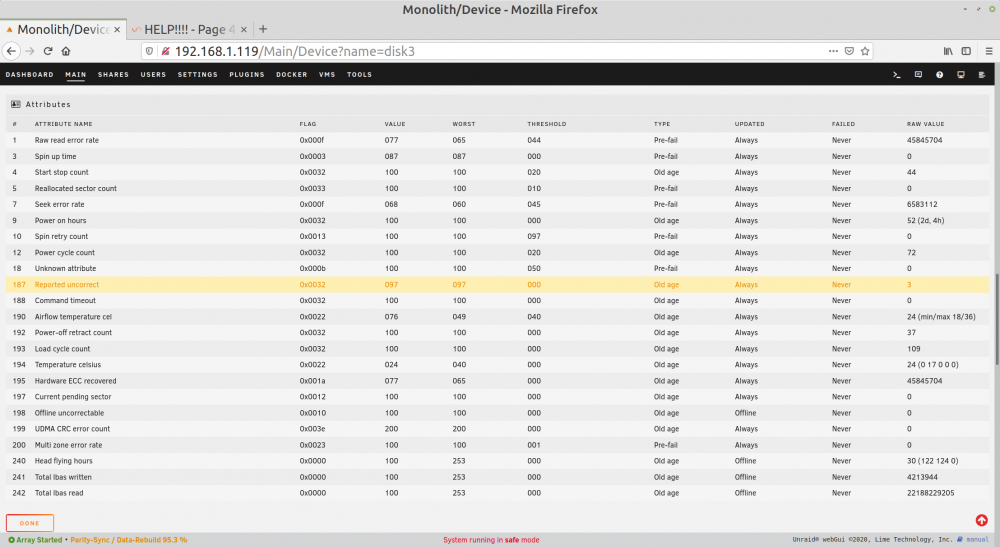Close the Monolith/Device tab

(x=117, y=29)
